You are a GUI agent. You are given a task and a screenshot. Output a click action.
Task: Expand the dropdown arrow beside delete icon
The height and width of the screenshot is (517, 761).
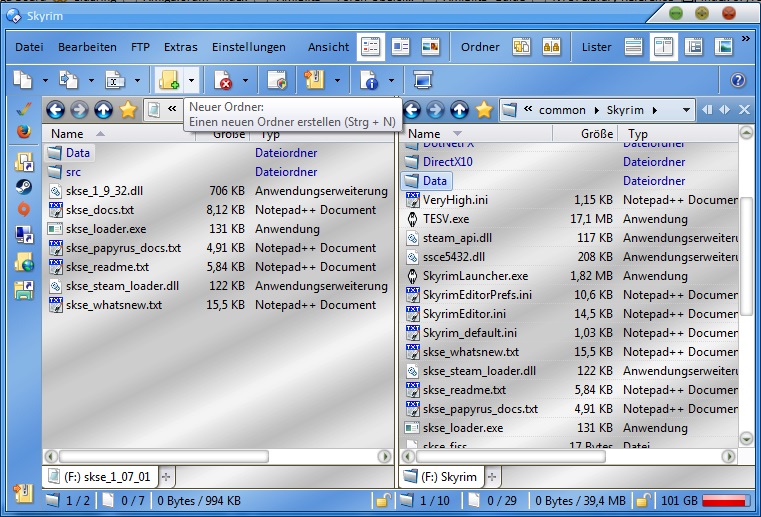pos(245,80)
